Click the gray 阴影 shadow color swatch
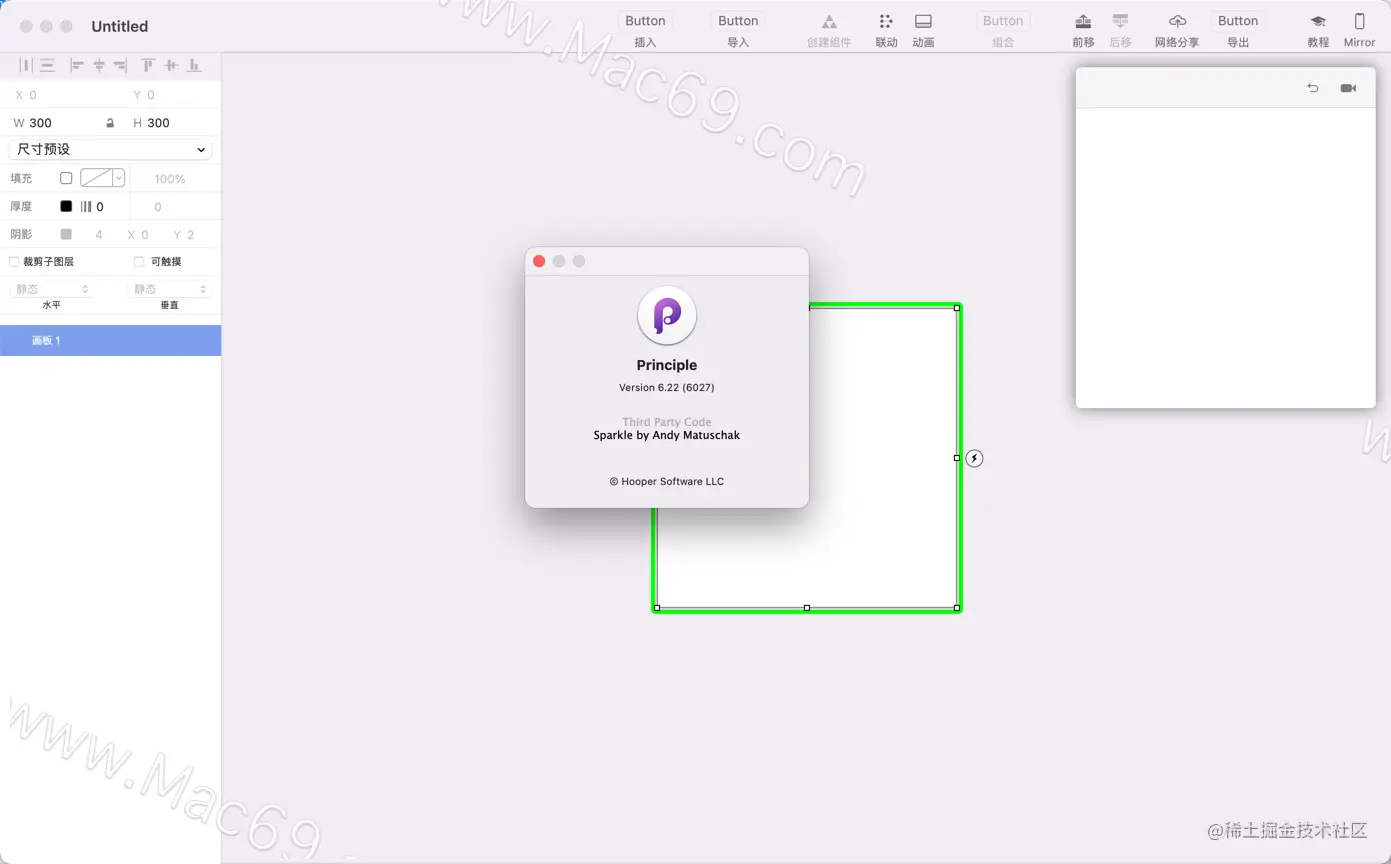This screenshot has height=864, width=1391. click(x=66, y=234)
